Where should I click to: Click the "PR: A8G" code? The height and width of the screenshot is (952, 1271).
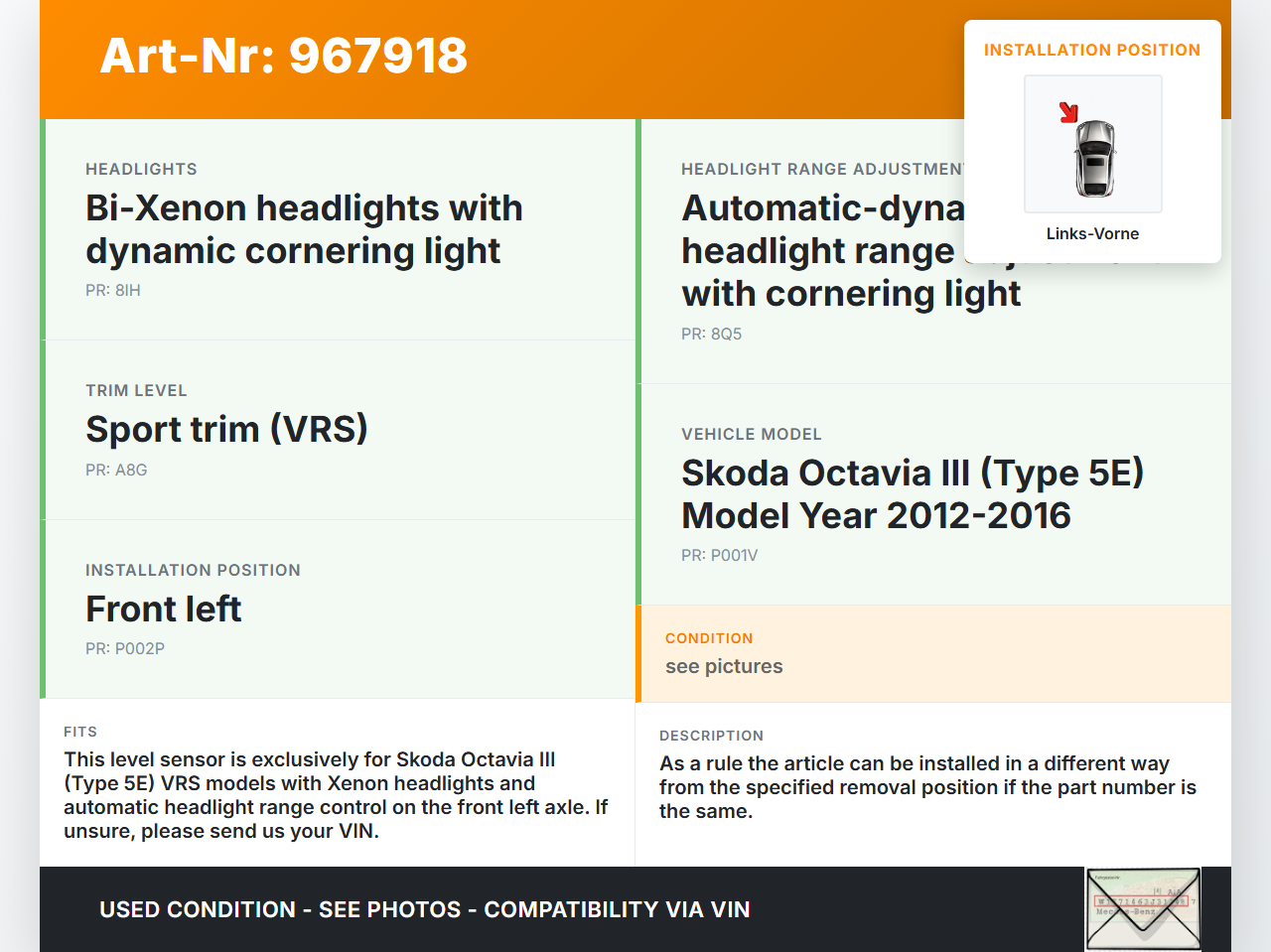[116, 471]
